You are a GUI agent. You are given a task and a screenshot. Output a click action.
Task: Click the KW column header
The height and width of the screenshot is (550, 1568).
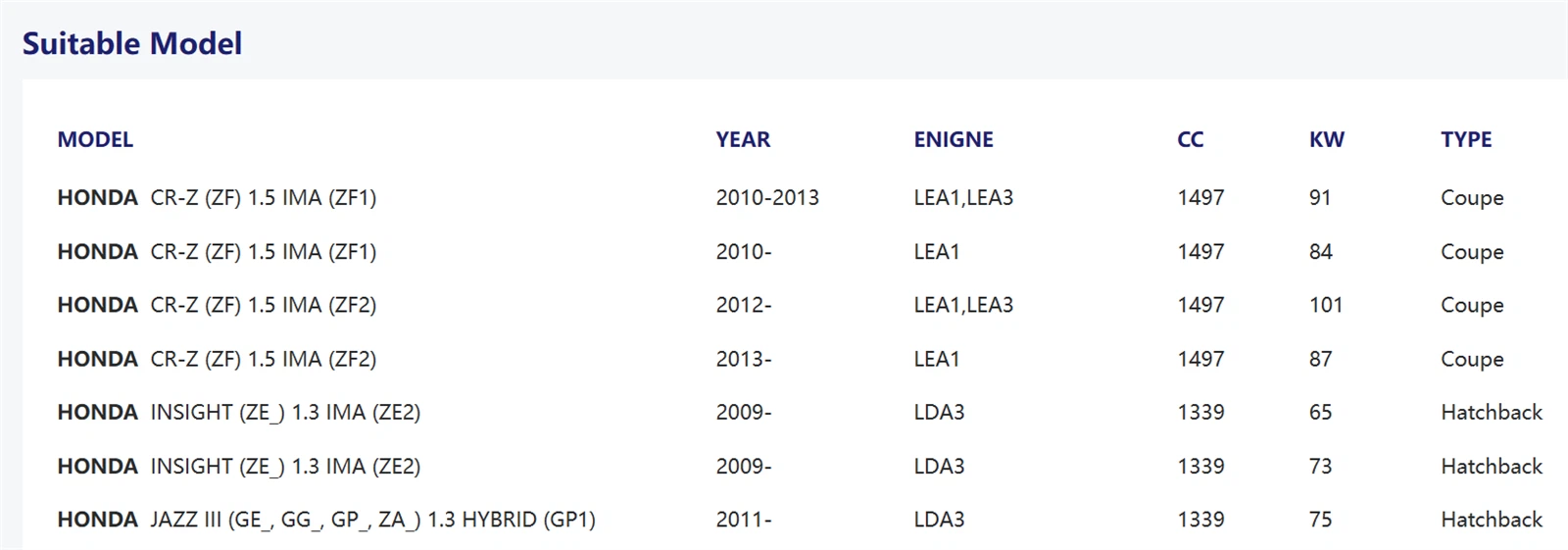click(1327, 139)
